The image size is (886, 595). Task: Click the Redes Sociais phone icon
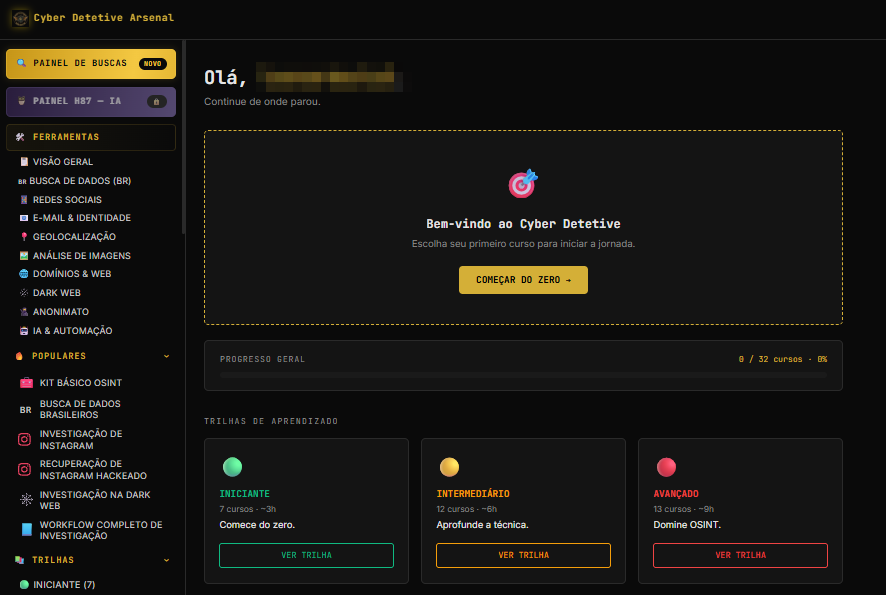(24, 199)
